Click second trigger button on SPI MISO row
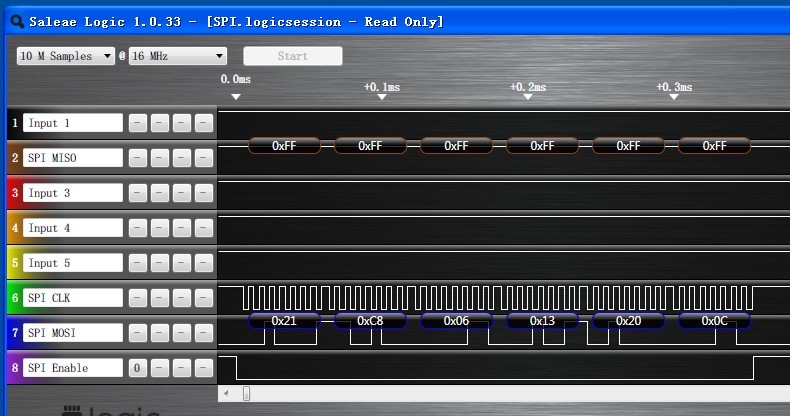Screen dimensions: 790x416 (x=160, y=158)
